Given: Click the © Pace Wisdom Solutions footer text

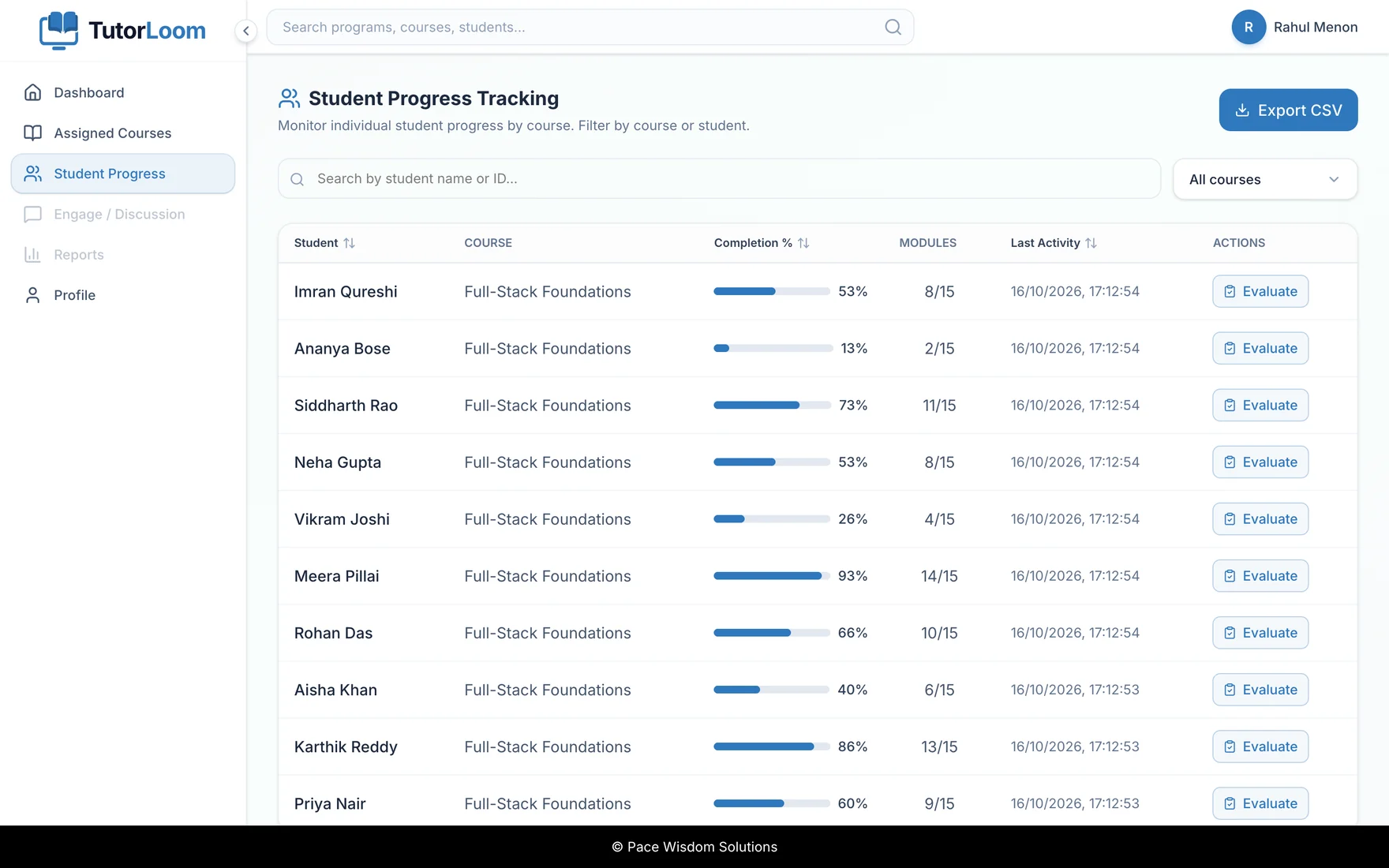Looking at the screenshot, I should click(x=694, y=847).
